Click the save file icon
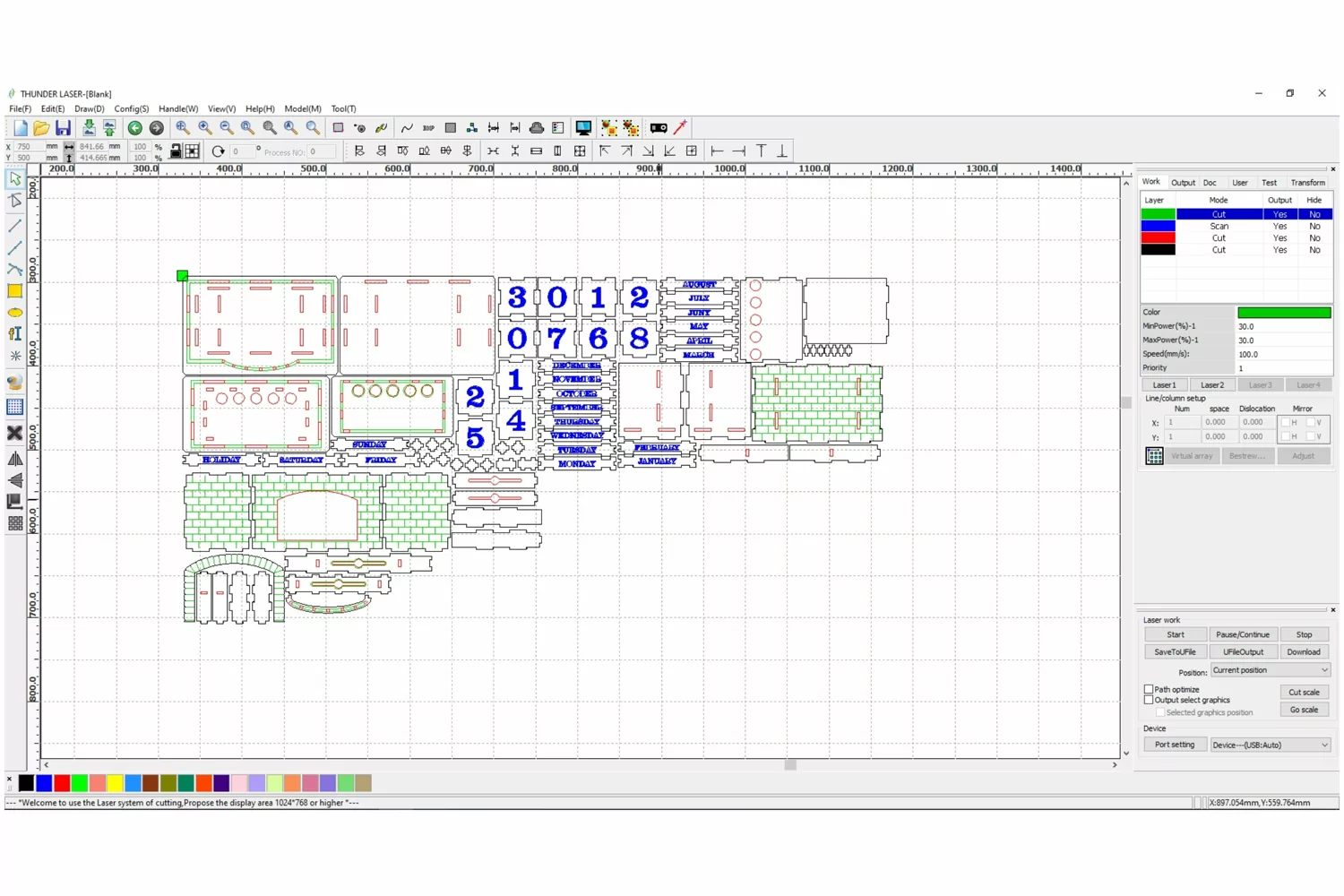 (63, 128)
